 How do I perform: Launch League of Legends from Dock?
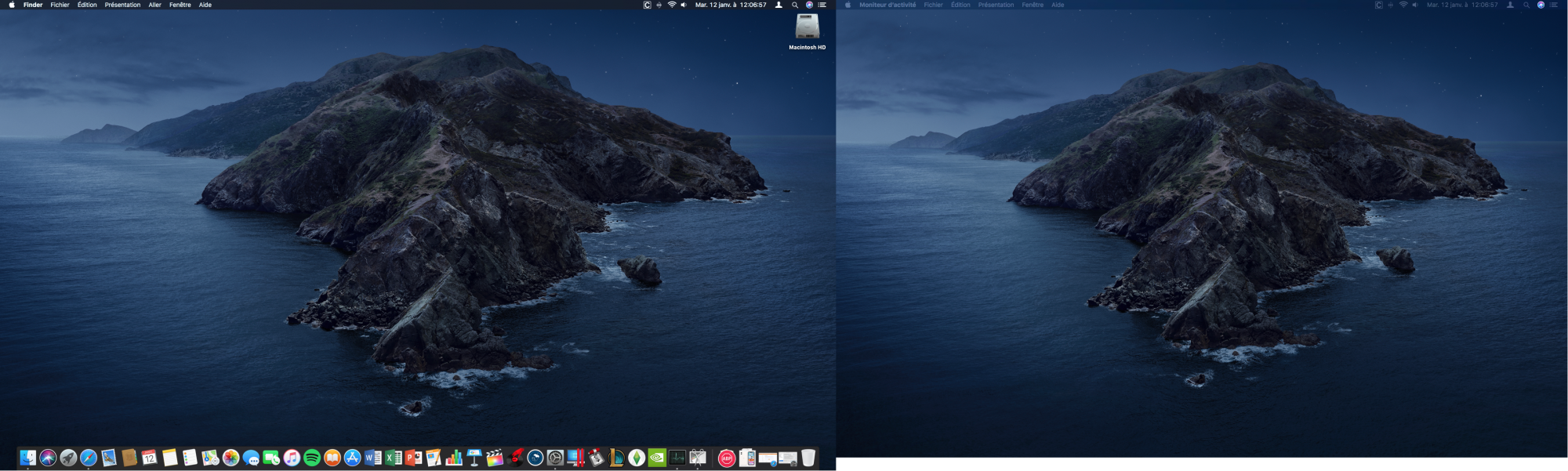(616, 458)
